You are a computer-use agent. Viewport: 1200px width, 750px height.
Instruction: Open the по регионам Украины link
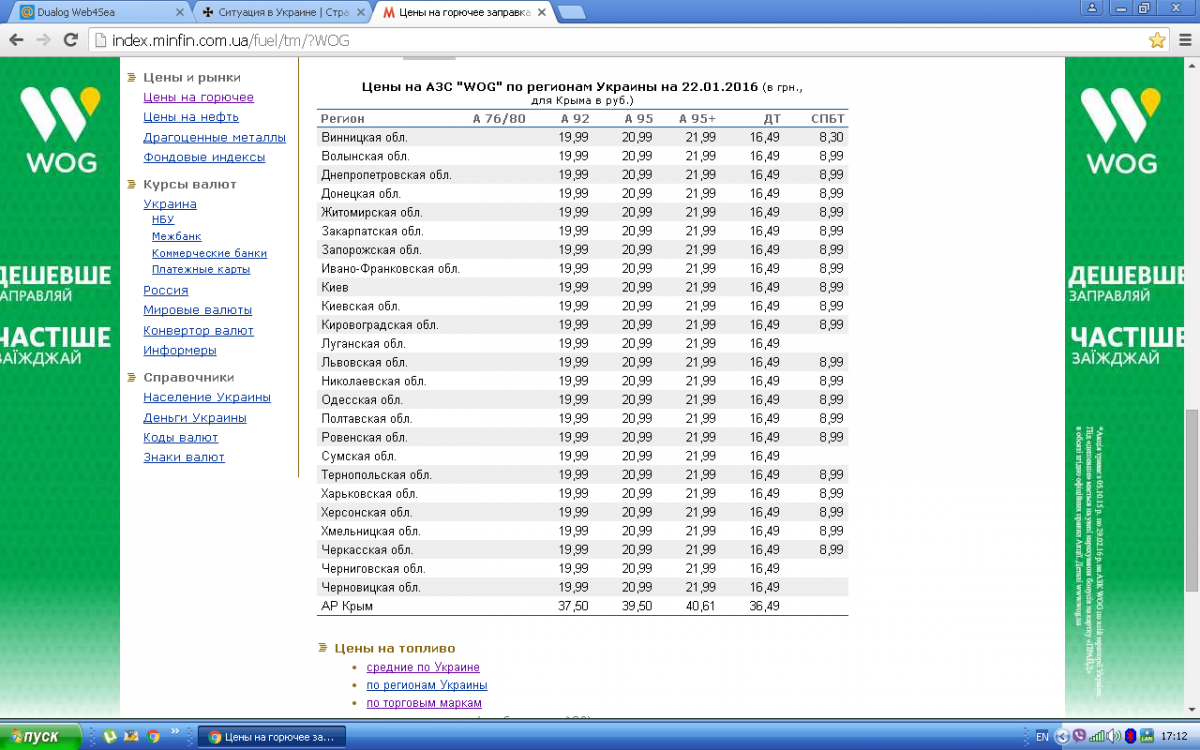tap(427, 685)
